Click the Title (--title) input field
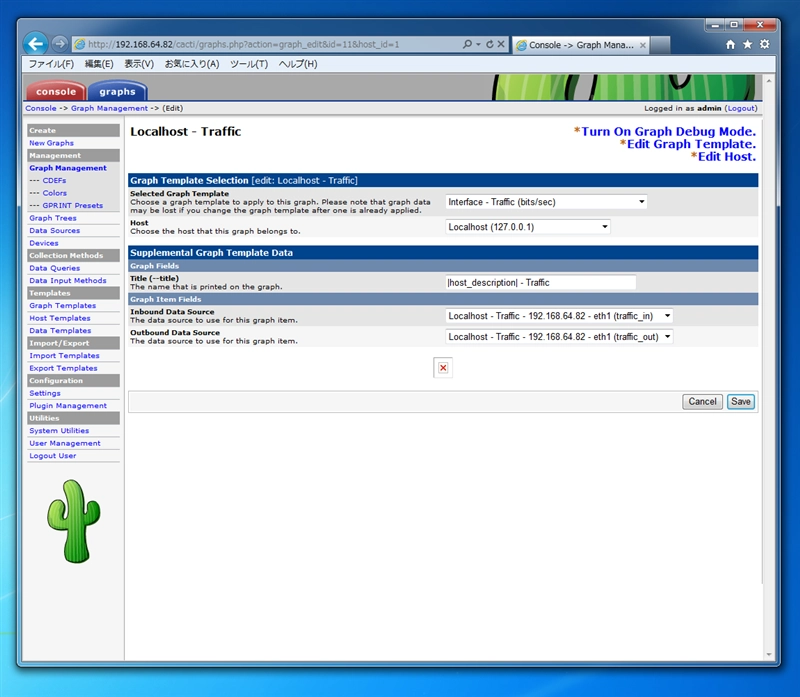This screenshot has width=800, height=697. click(x=541, y=283)
